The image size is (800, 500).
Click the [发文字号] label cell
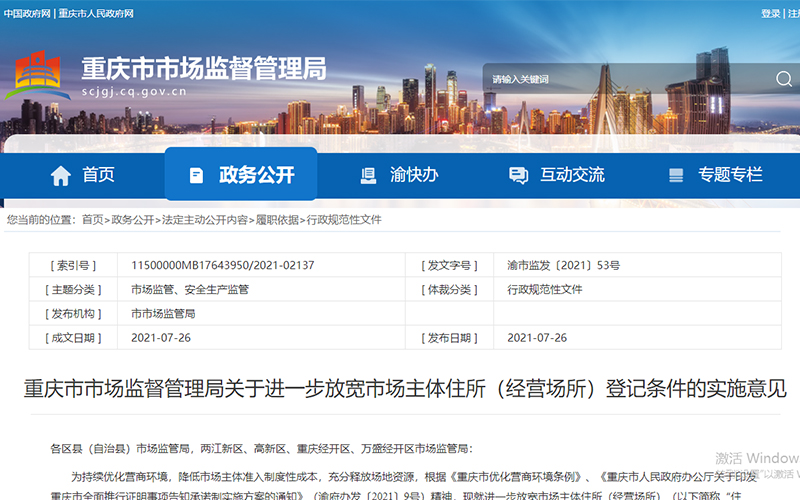pos(449,265)
